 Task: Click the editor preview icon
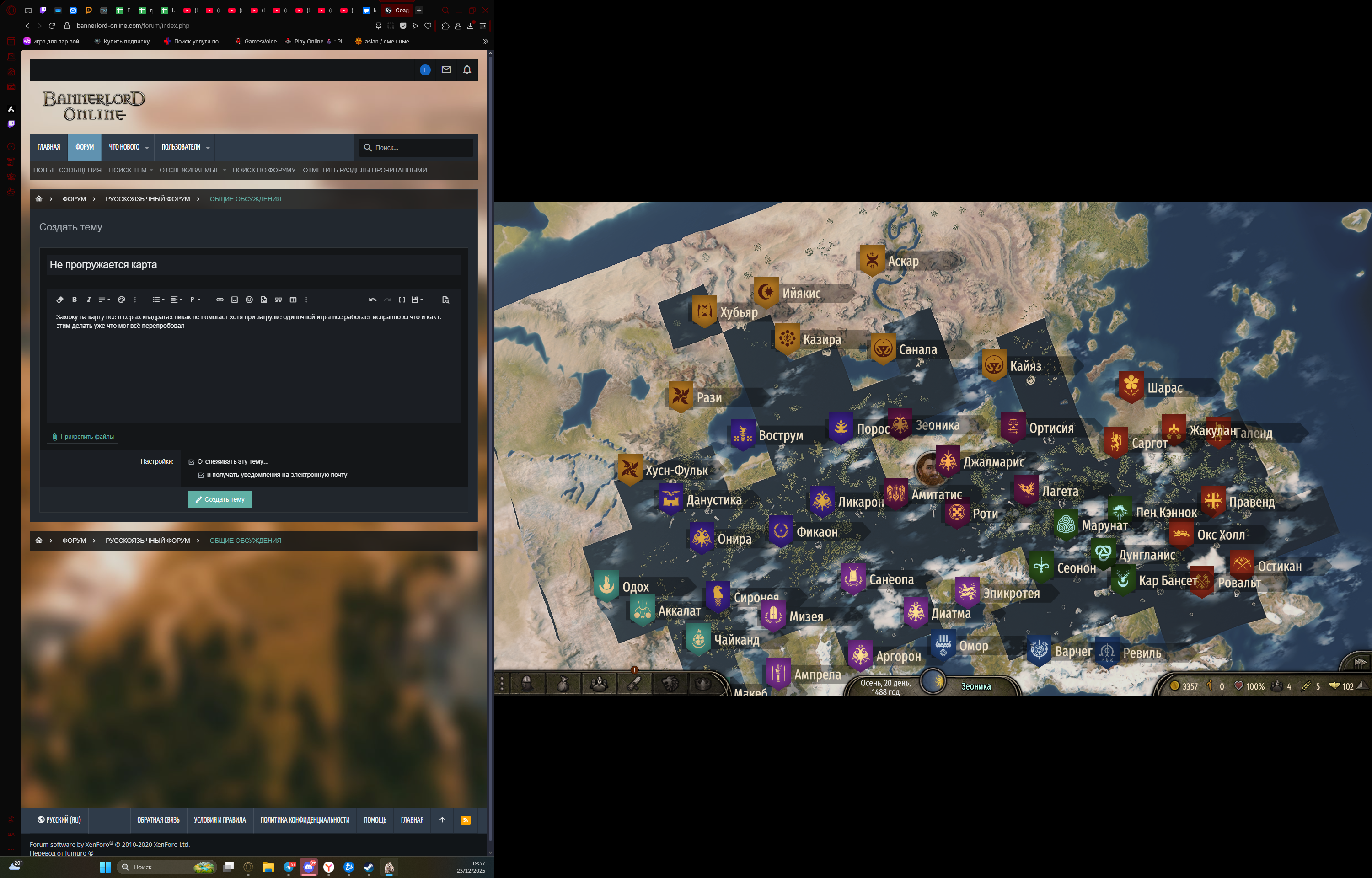[x=446, y=300]
